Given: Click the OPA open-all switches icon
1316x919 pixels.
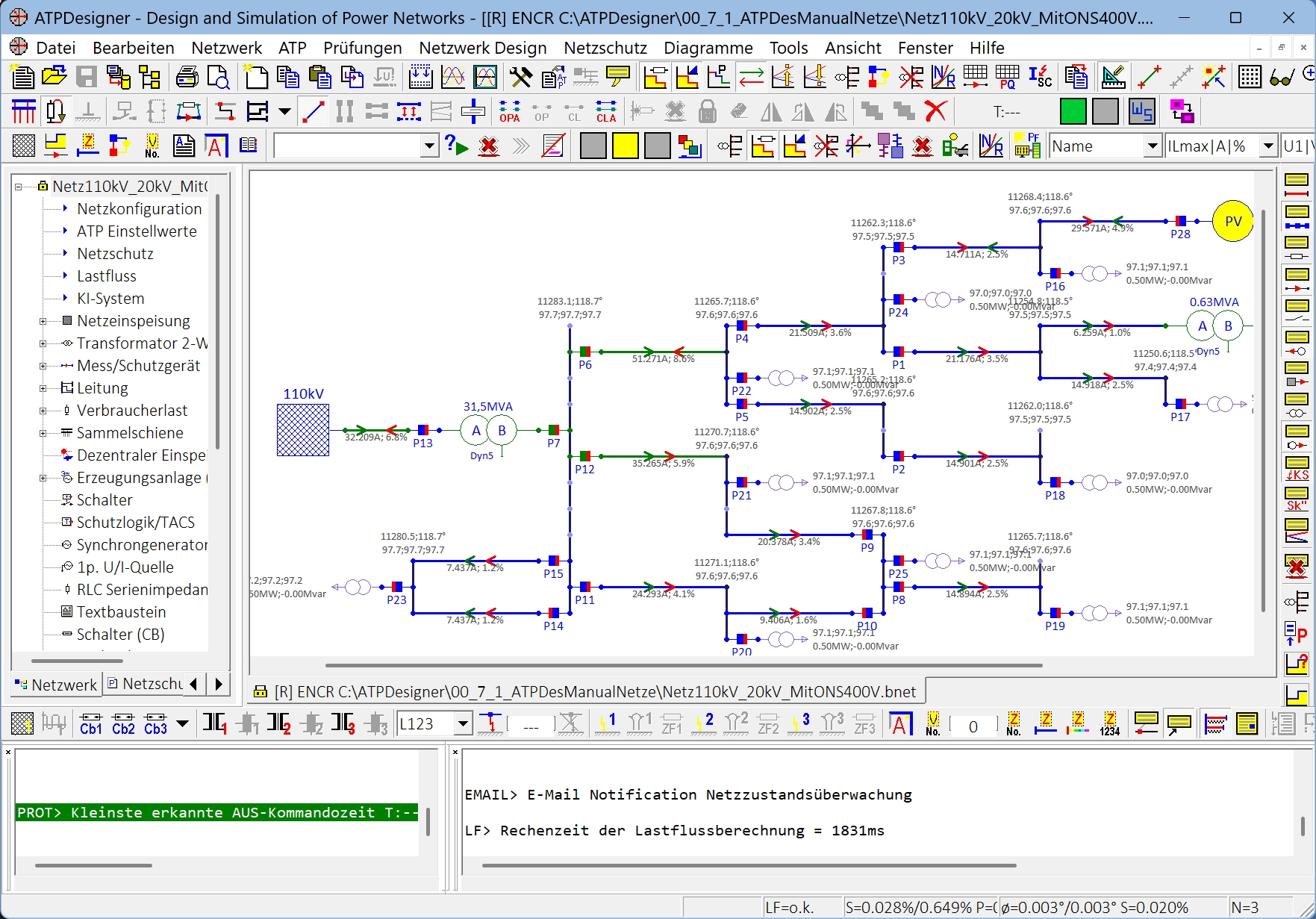Looking at the screenshot, I should click(x=510, y=112).
